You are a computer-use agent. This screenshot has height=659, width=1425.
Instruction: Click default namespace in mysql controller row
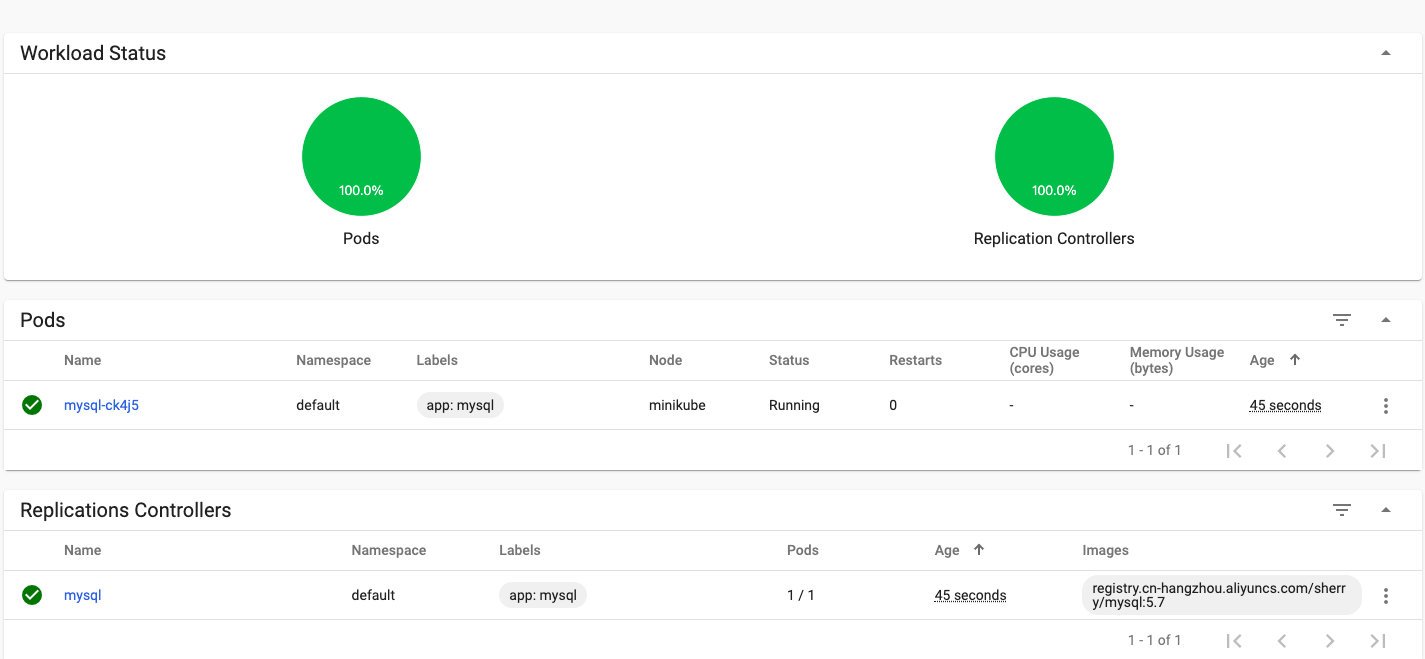pos(373,595)
